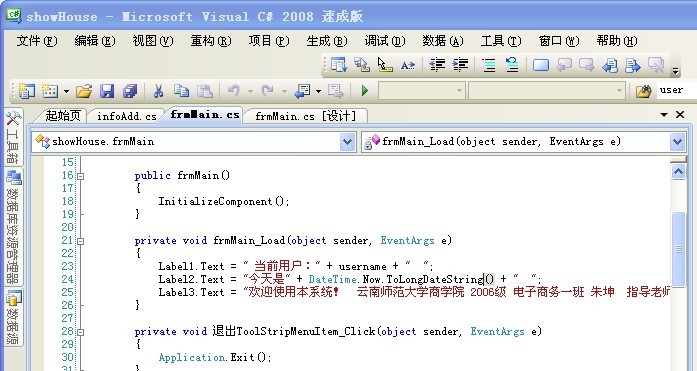Open the text editor toolbar options arrow
Viewport: 697px width, 371px height.
675,70
